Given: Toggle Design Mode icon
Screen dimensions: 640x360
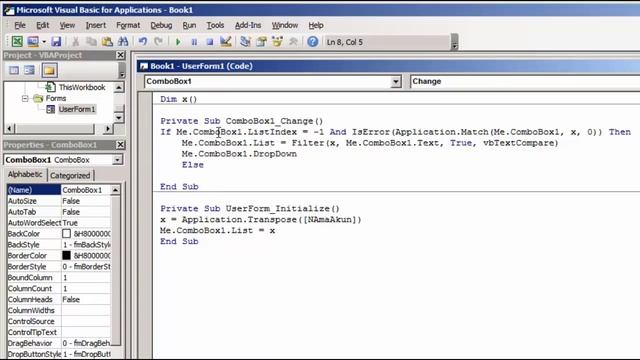Looking at the screenshot, I should 226,42.
